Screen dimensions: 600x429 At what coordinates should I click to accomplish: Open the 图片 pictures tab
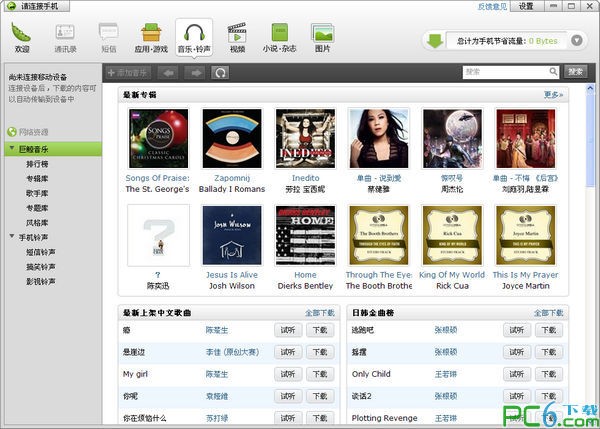323,38
